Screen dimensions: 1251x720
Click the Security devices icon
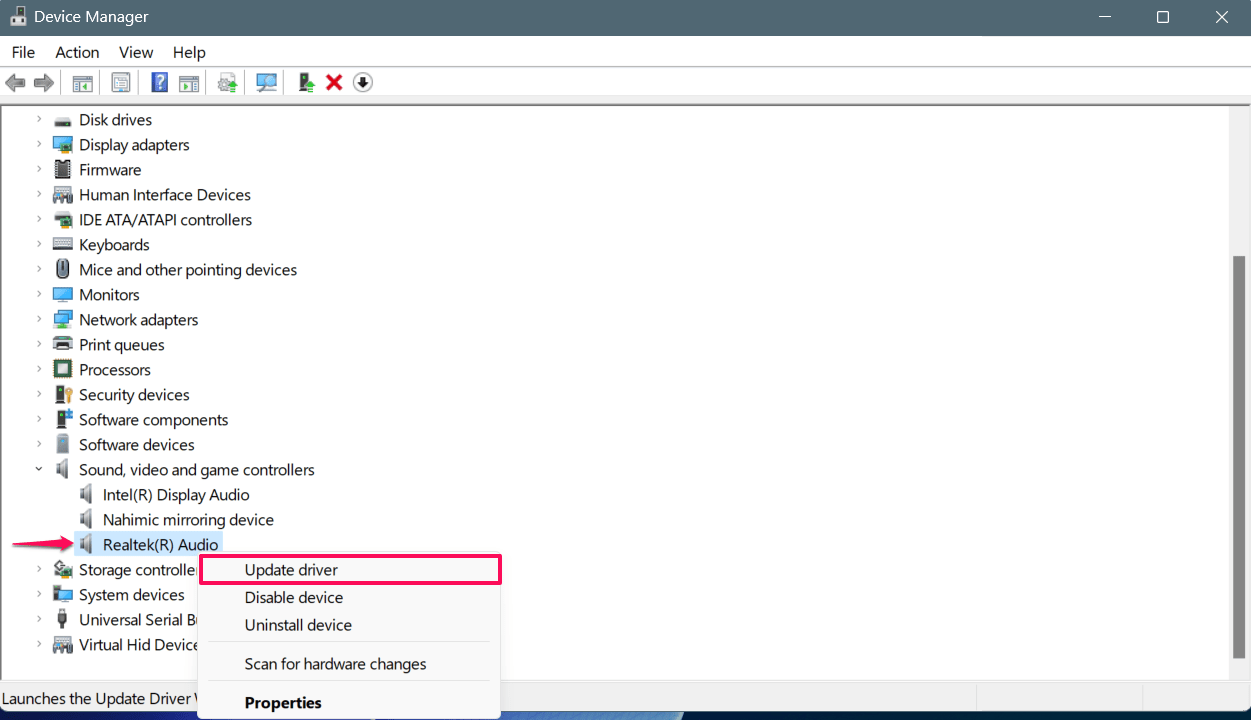click(x=63, y=395)
